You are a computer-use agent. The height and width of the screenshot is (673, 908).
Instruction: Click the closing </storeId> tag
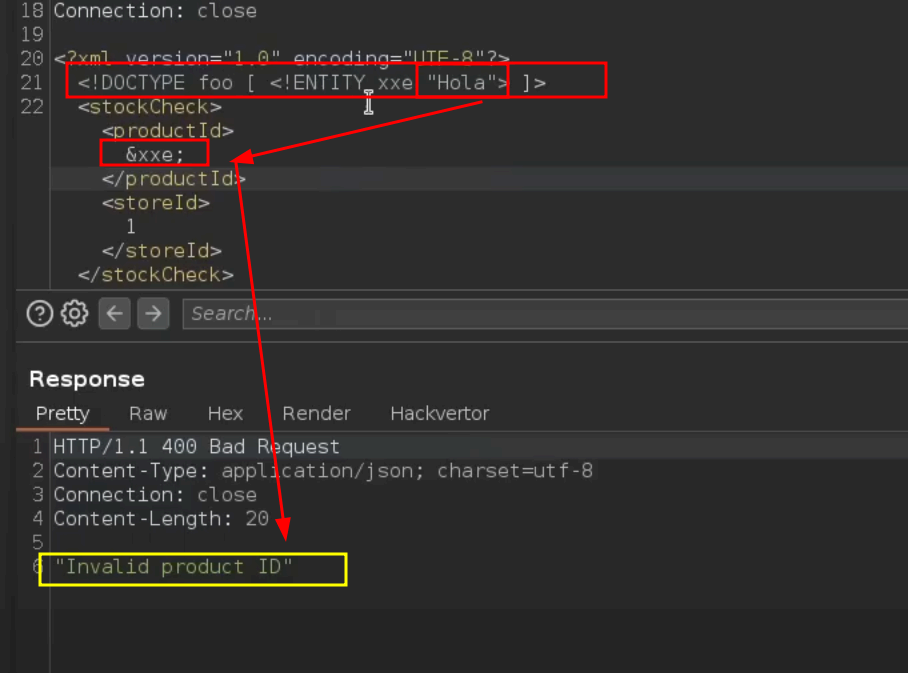point(162,251)
